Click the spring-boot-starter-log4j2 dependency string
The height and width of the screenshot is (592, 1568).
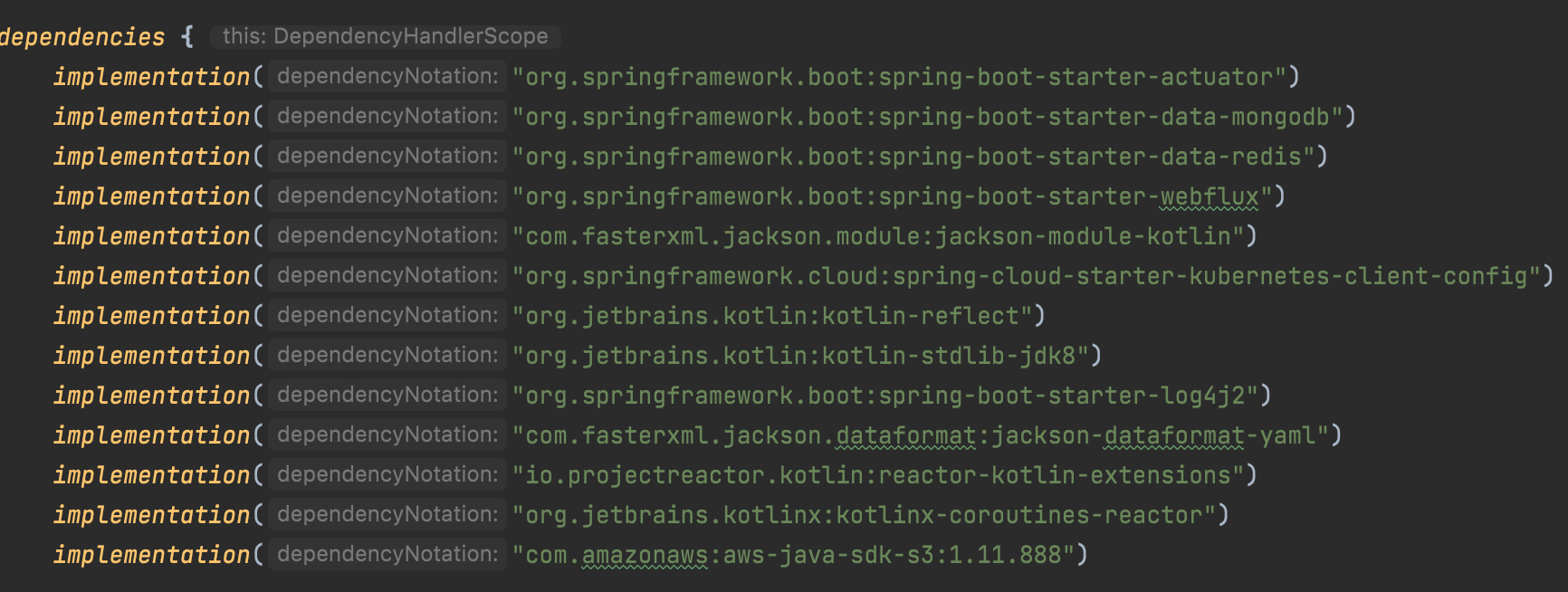[x=885, y=396]
